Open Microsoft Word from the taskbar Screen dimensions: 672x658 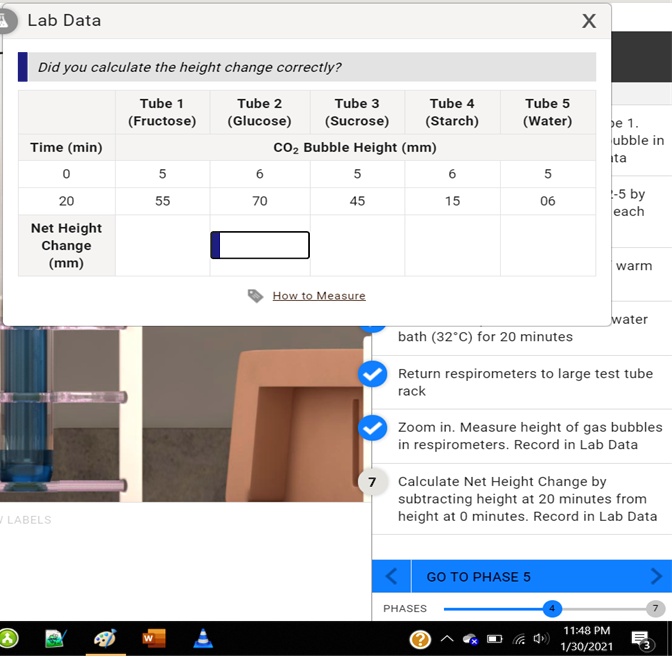coord(154,638)
